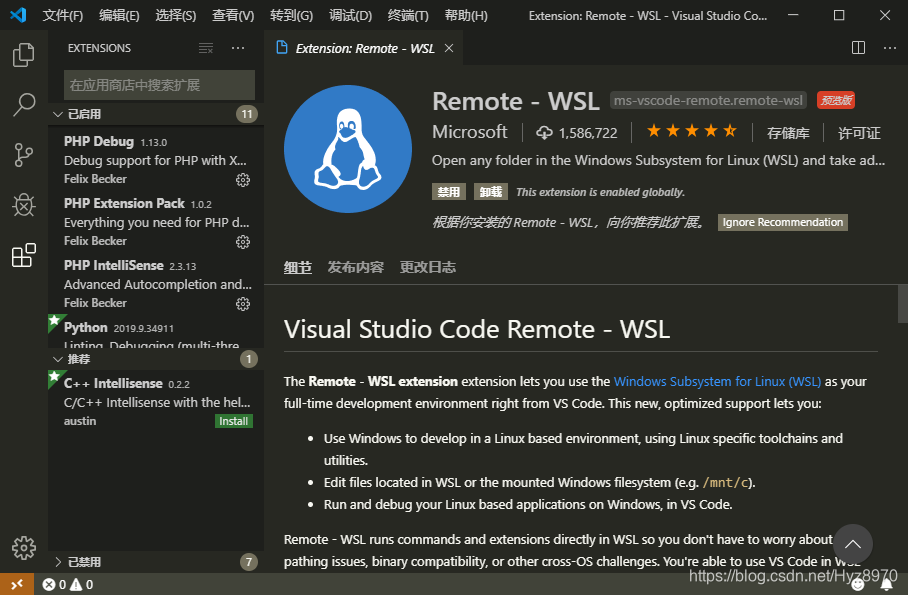
Task: Open notifications bell in status bar
Action: tap(886, 585)
